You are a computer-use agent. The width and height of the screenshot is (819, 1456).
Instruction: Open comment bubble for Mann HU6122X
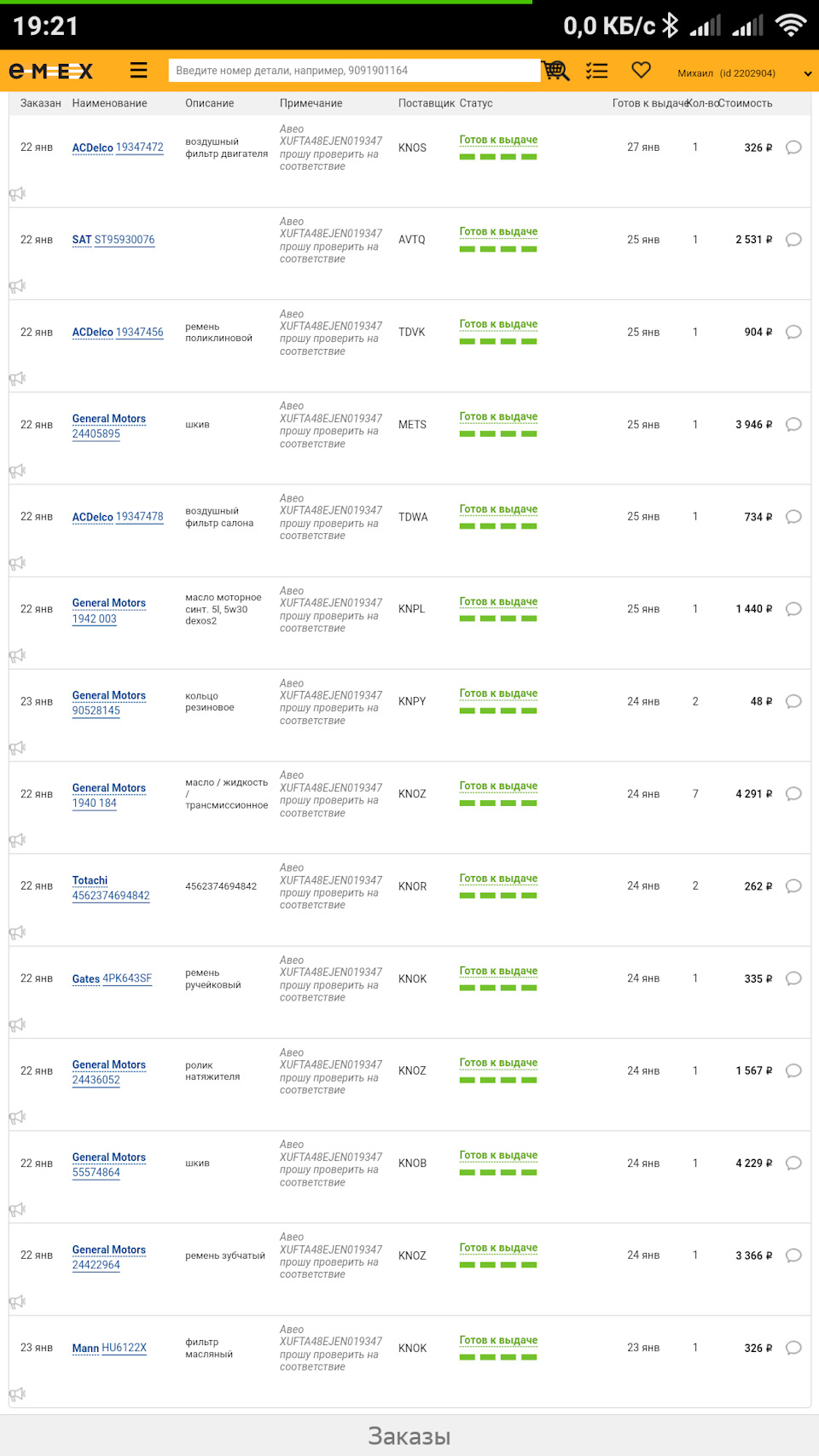793,1348
